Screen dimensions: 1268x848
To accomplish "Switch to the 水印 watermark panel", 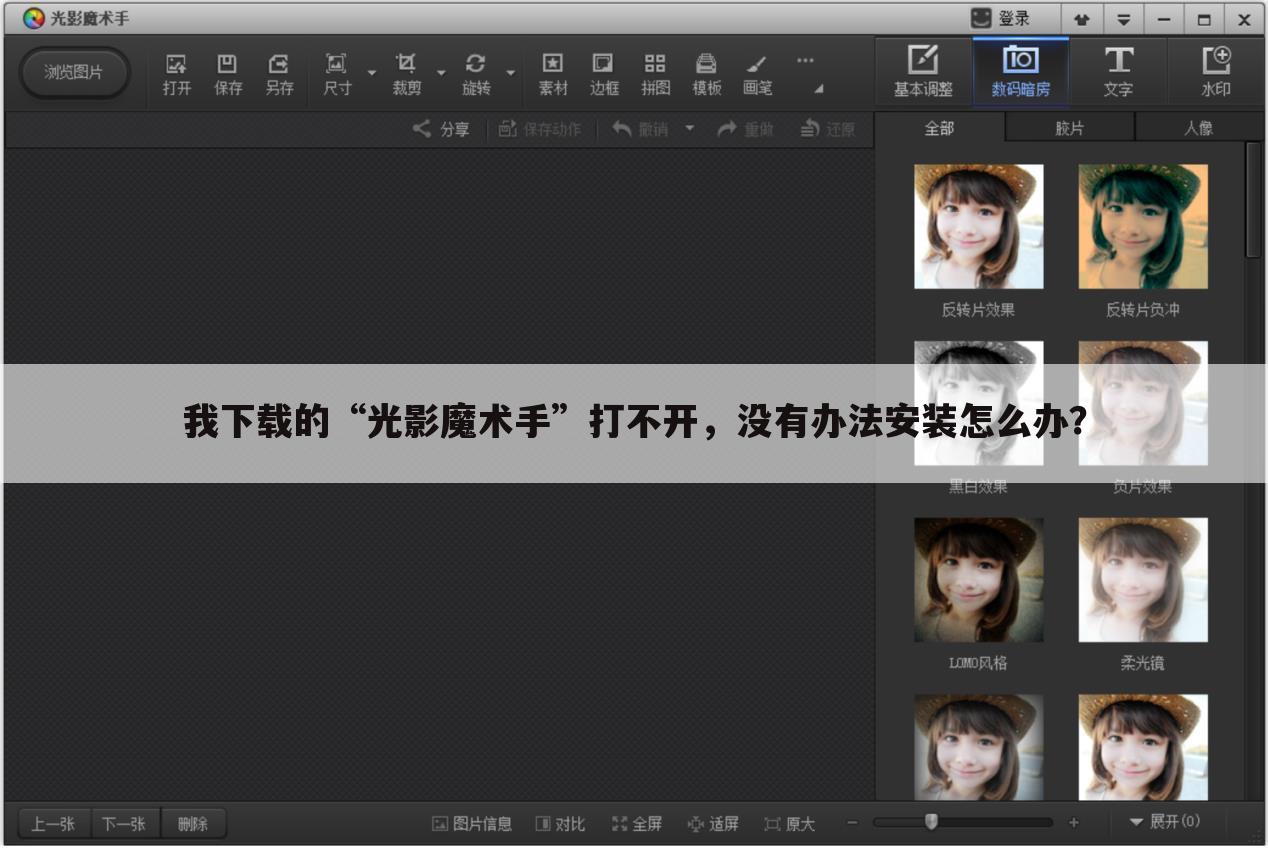I will point(1216,71).
